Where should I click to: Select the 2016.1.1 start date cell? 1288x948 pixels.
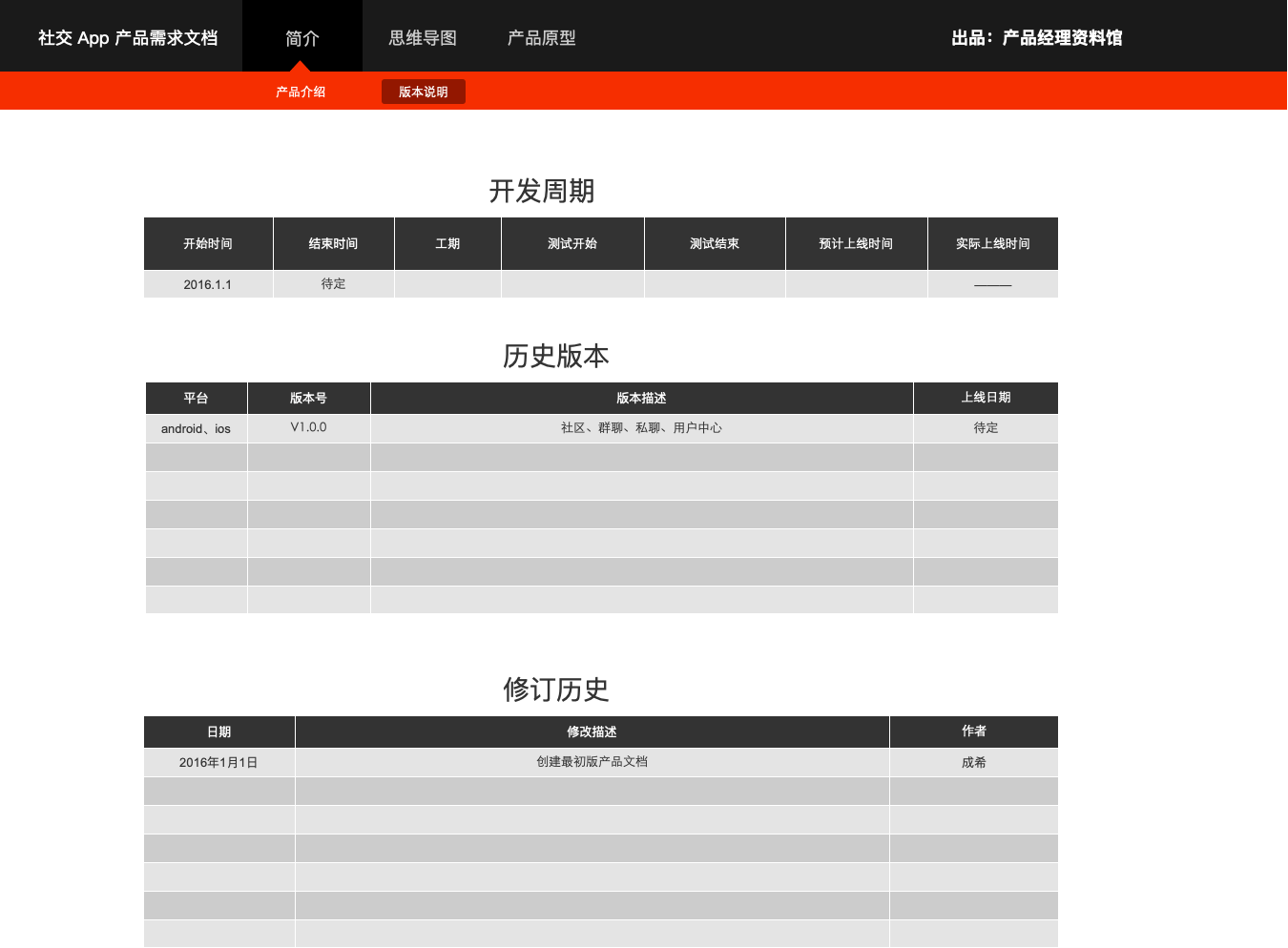[208, 284]
